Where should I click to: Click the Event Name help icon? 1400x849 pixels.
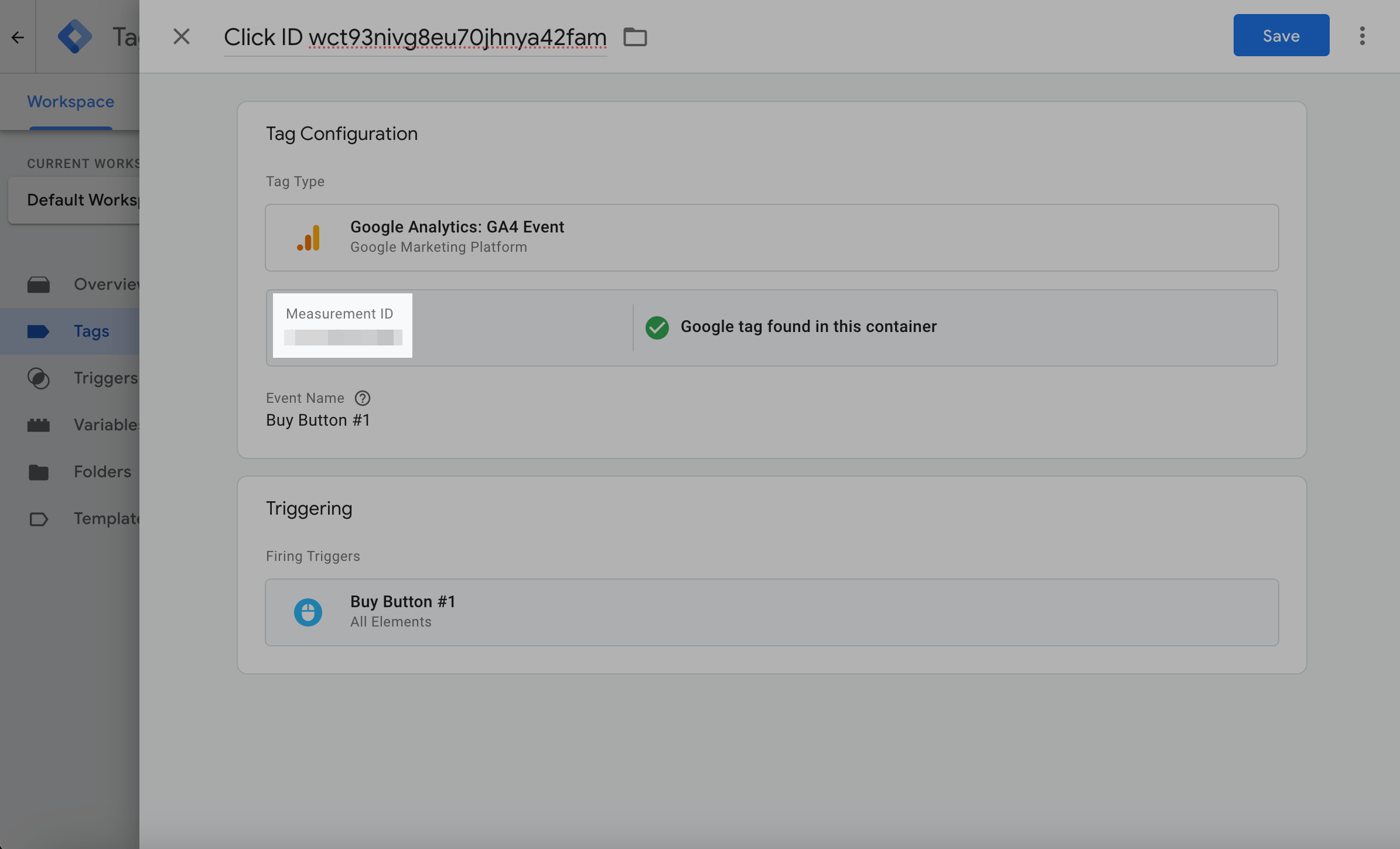363,398
